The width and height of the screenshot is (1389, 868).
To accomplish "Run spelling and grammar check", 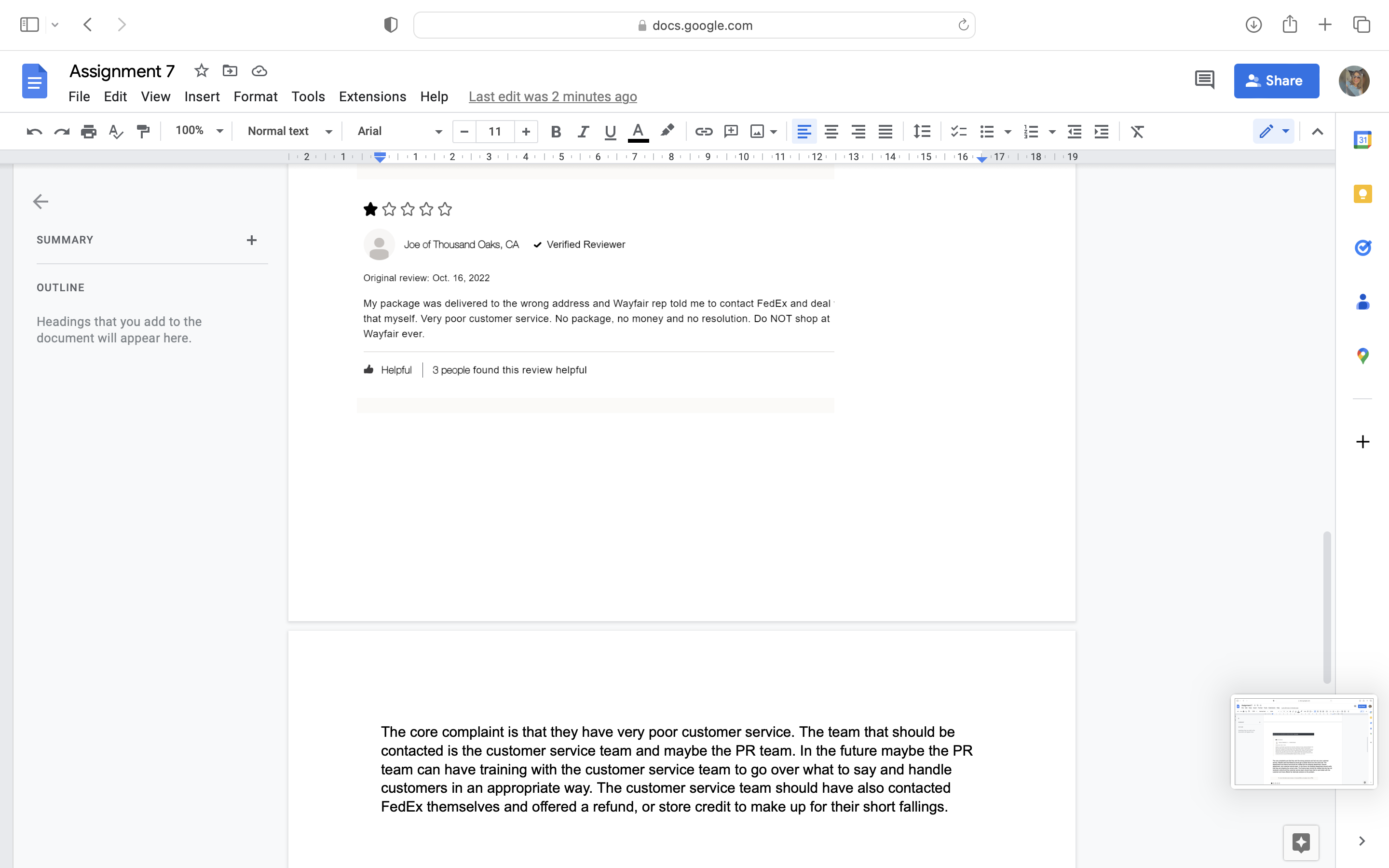I will click(x=115, y=132).
